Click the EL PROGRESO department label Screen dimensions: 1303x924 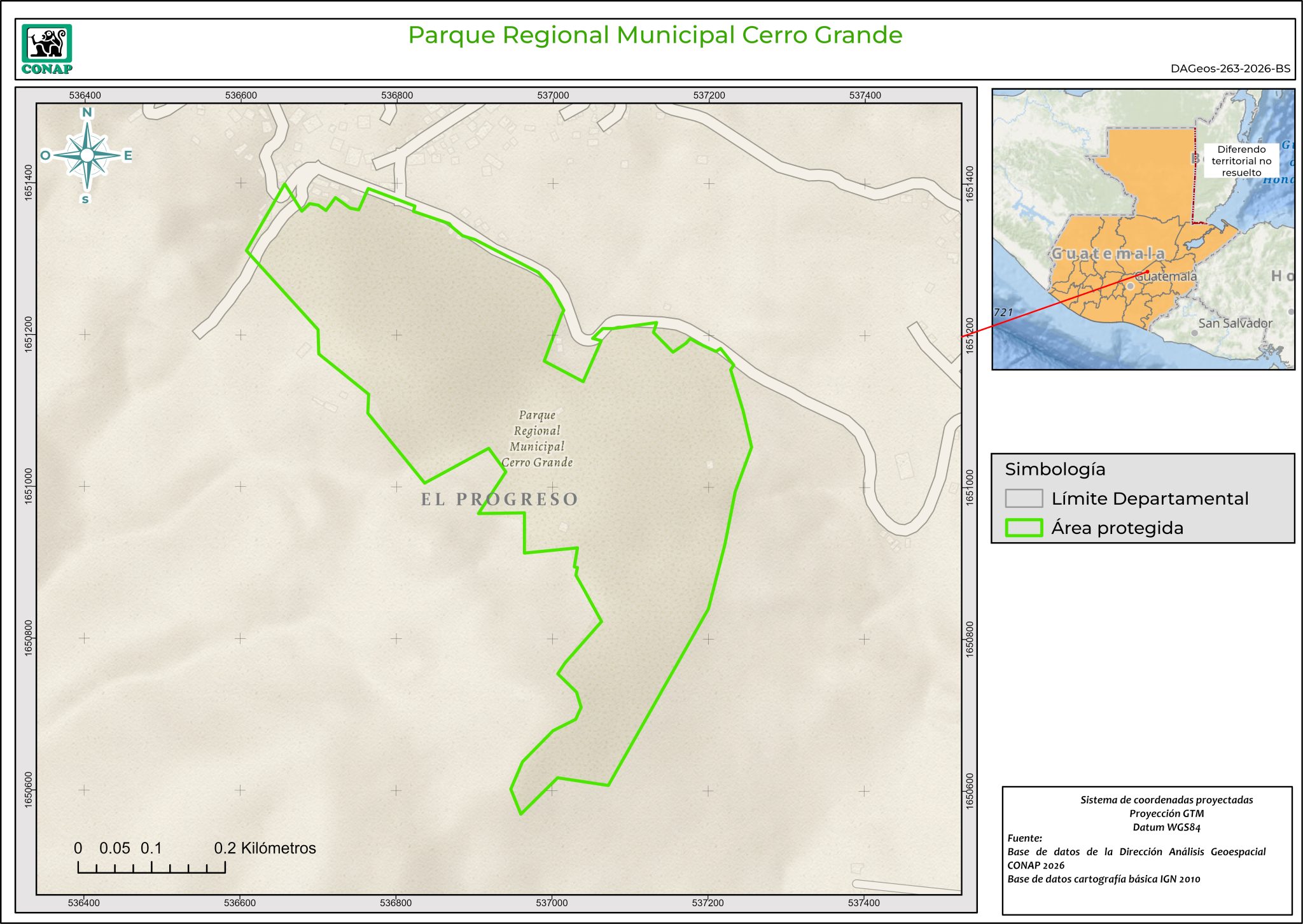click(499, 500)
